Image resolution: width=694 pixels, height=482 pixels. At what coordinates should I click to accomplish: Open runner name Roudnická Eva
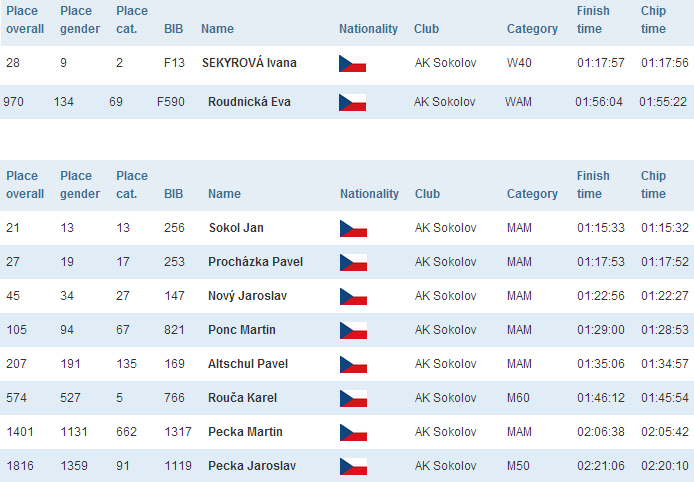(249, 102)
